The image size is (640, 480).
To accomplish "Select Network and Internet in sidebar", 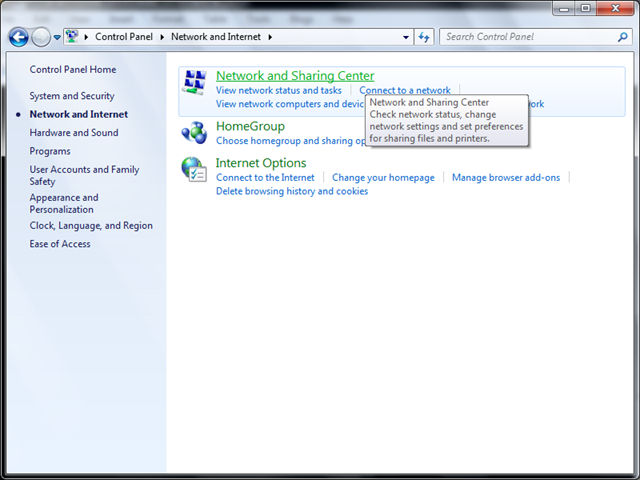I will click(78, 114).
